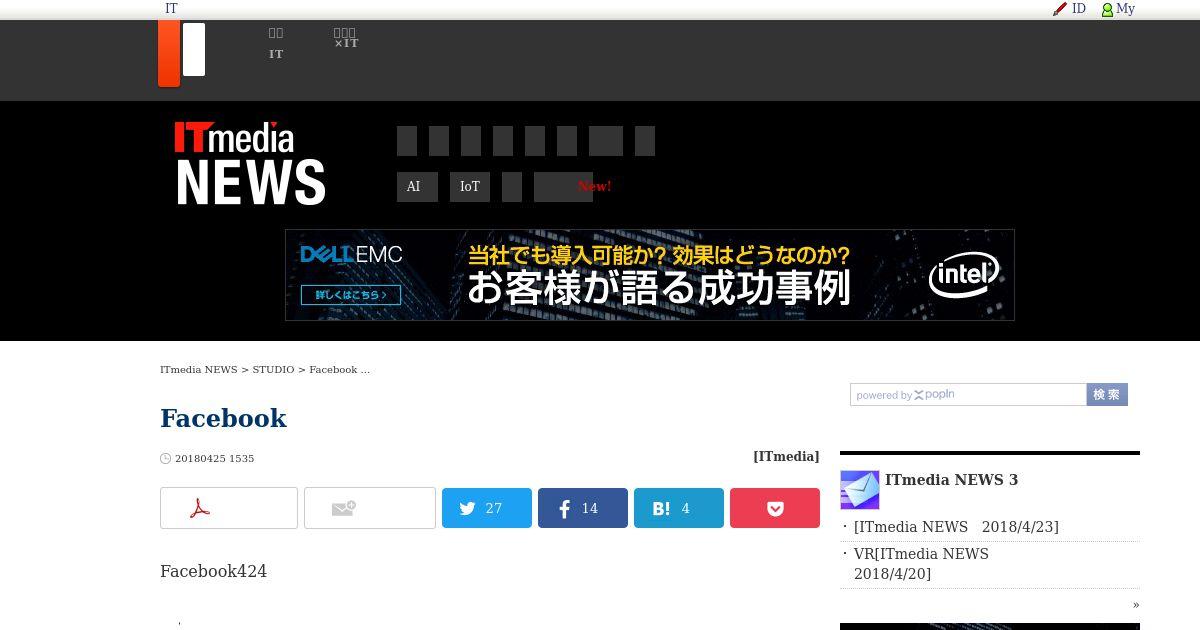Click the Facebook424 article lead text
Viewport: 1200px width, 630px height.
click(213, 571)
